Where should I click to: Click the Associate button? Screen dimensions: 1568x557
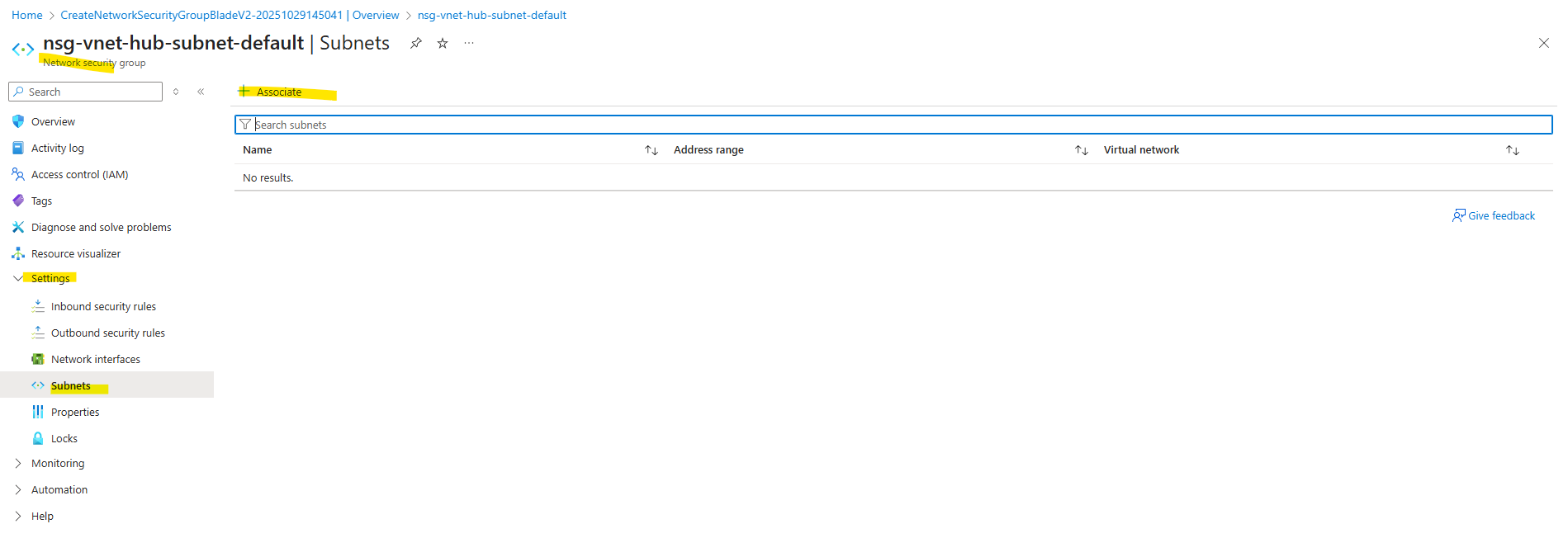[x=270, y=92]
